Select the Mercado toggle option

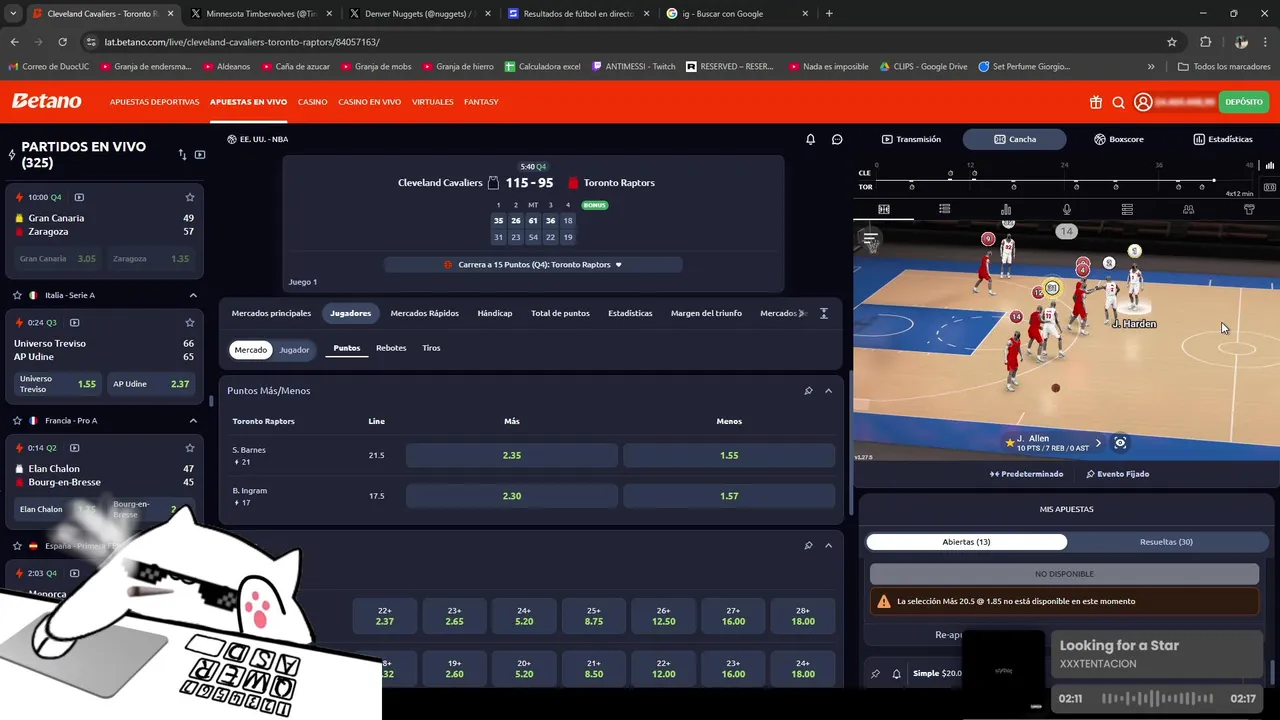point(251,350)
